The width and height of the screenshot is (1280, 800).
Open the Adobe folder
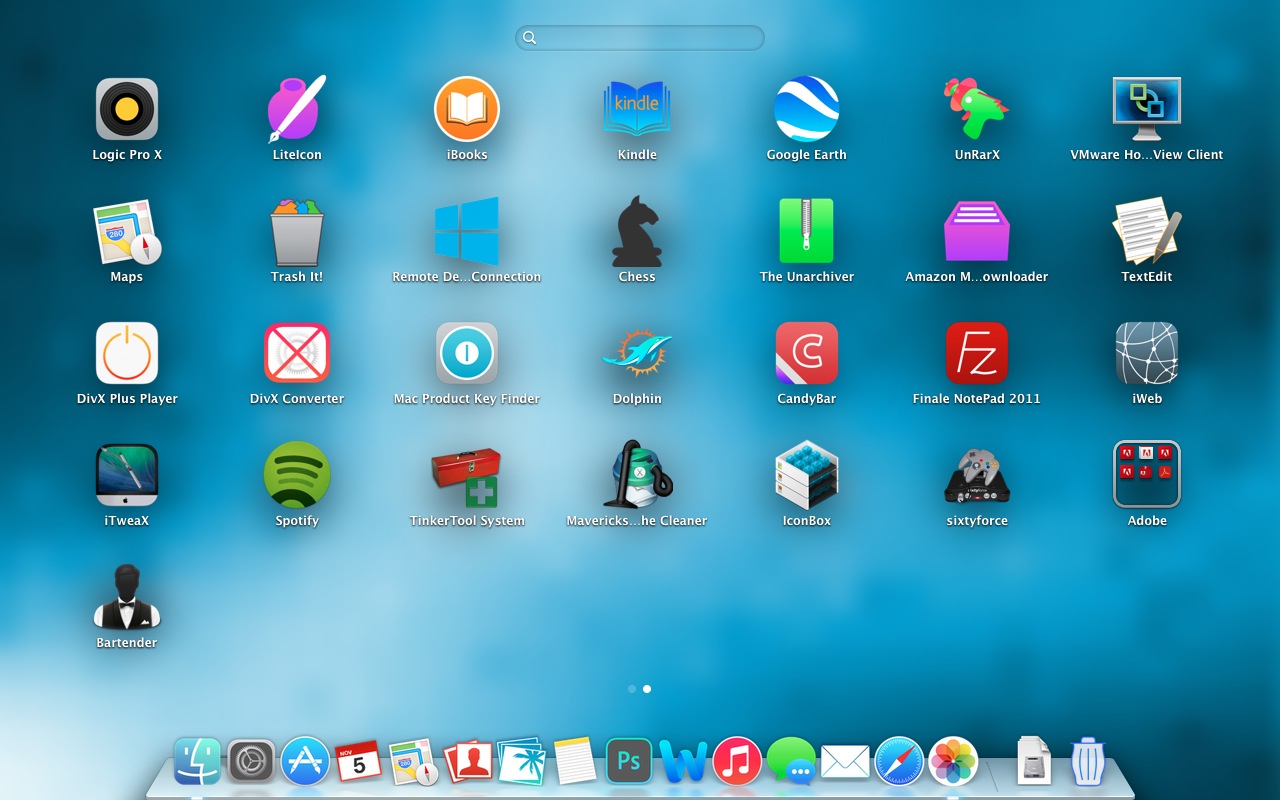click(1147, 475)
